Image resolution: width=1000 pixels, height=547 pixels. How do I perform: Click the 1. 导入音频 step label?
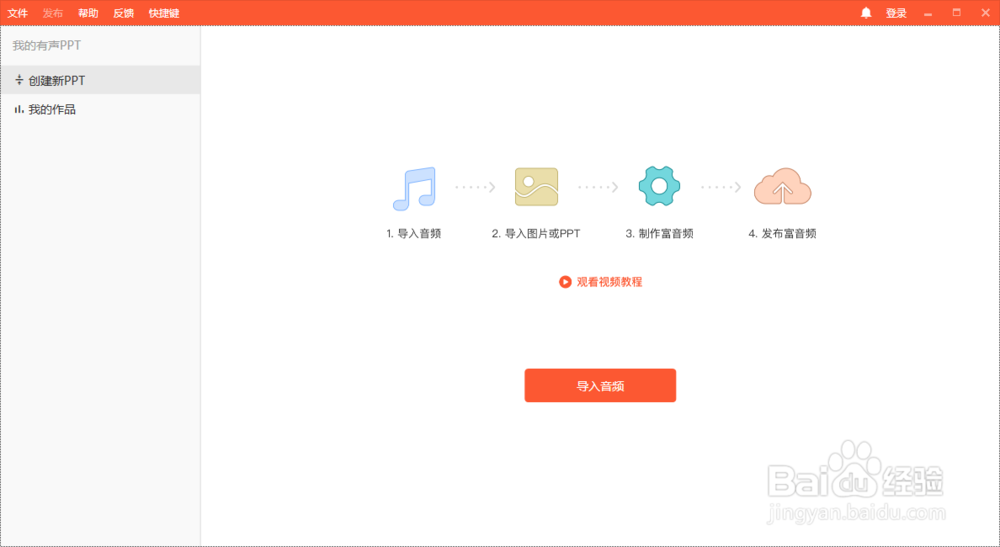[413, 233]
